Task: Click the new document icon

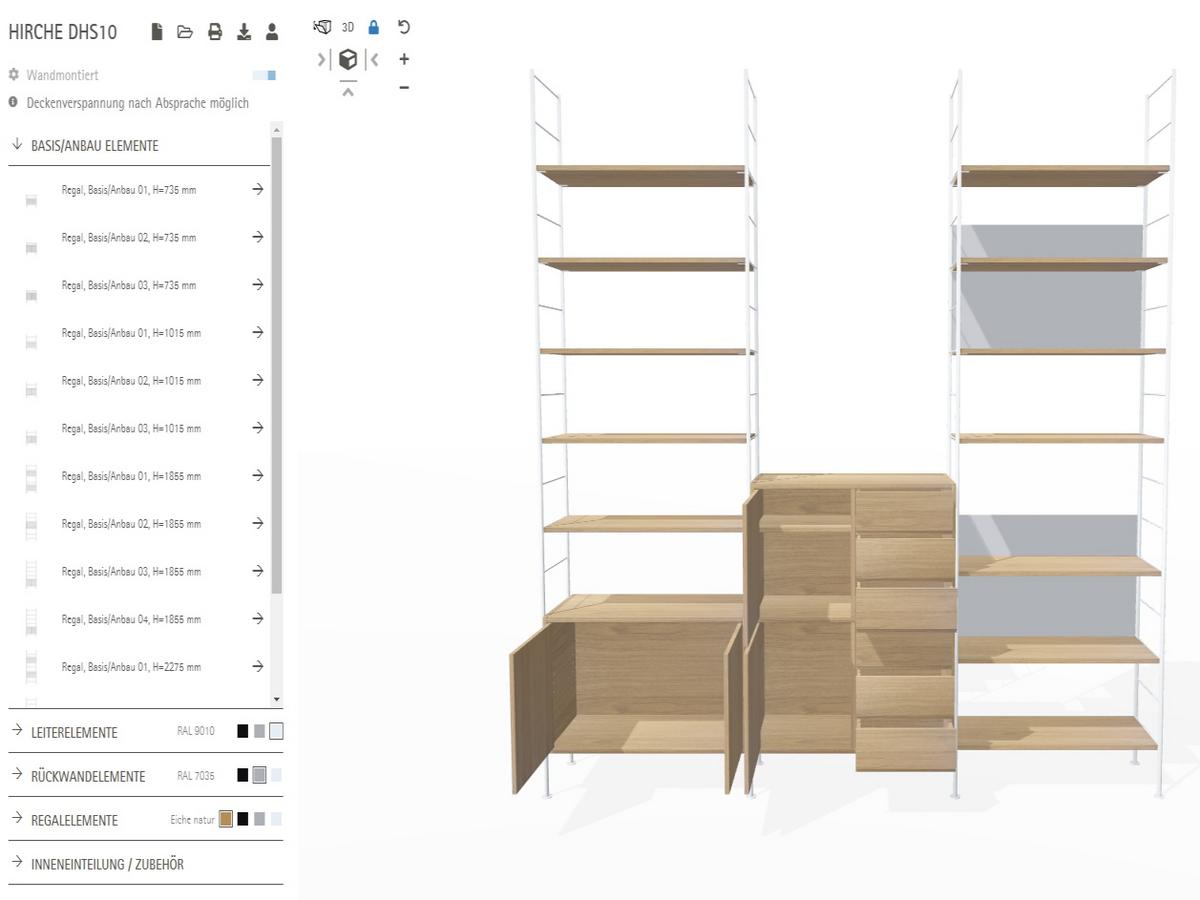Action: (157, 32)
